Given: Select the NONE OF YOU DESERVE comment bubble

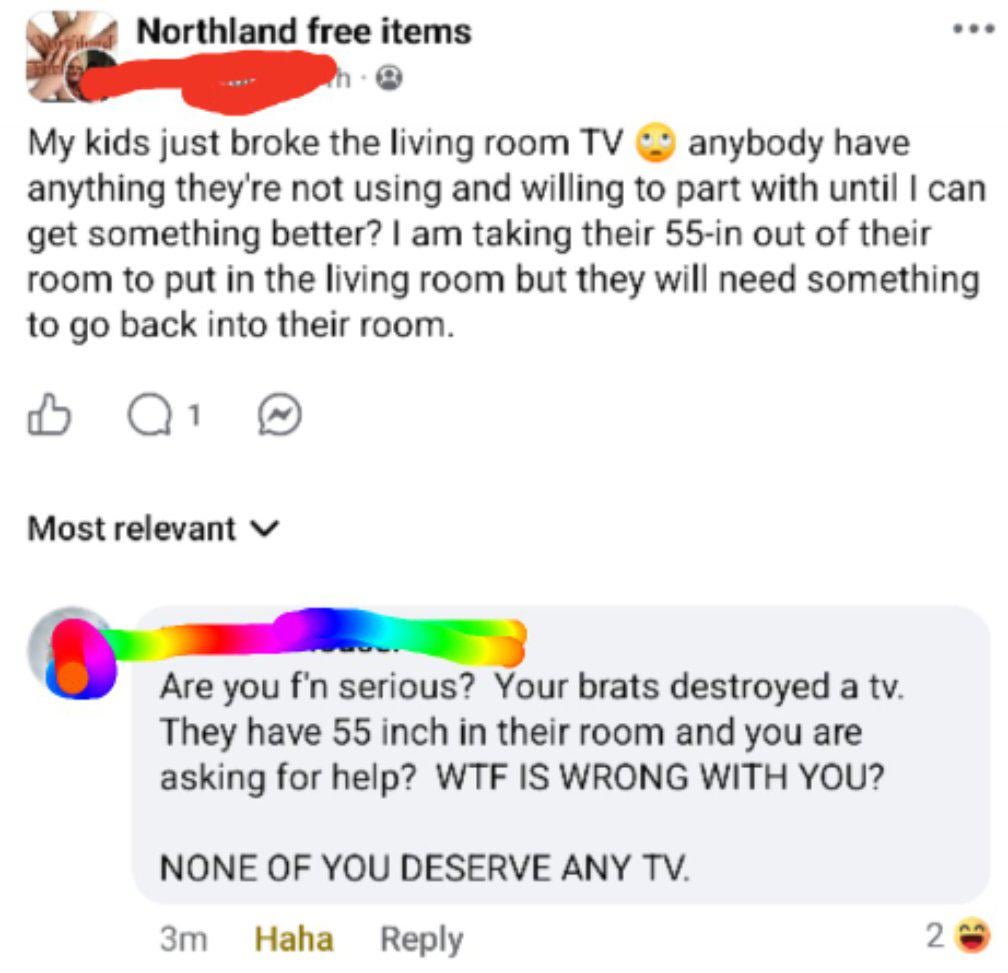Looking at the screenshot, I should tap(561, 754).
